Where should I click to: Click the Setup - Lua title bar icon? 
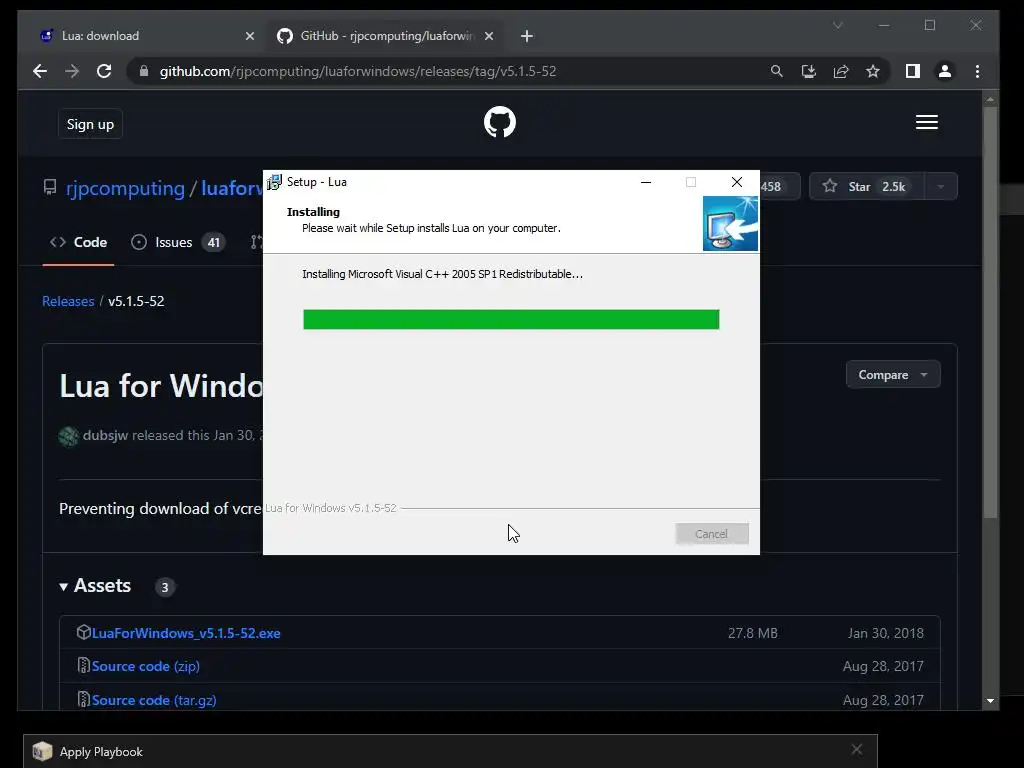click(274, 182)
